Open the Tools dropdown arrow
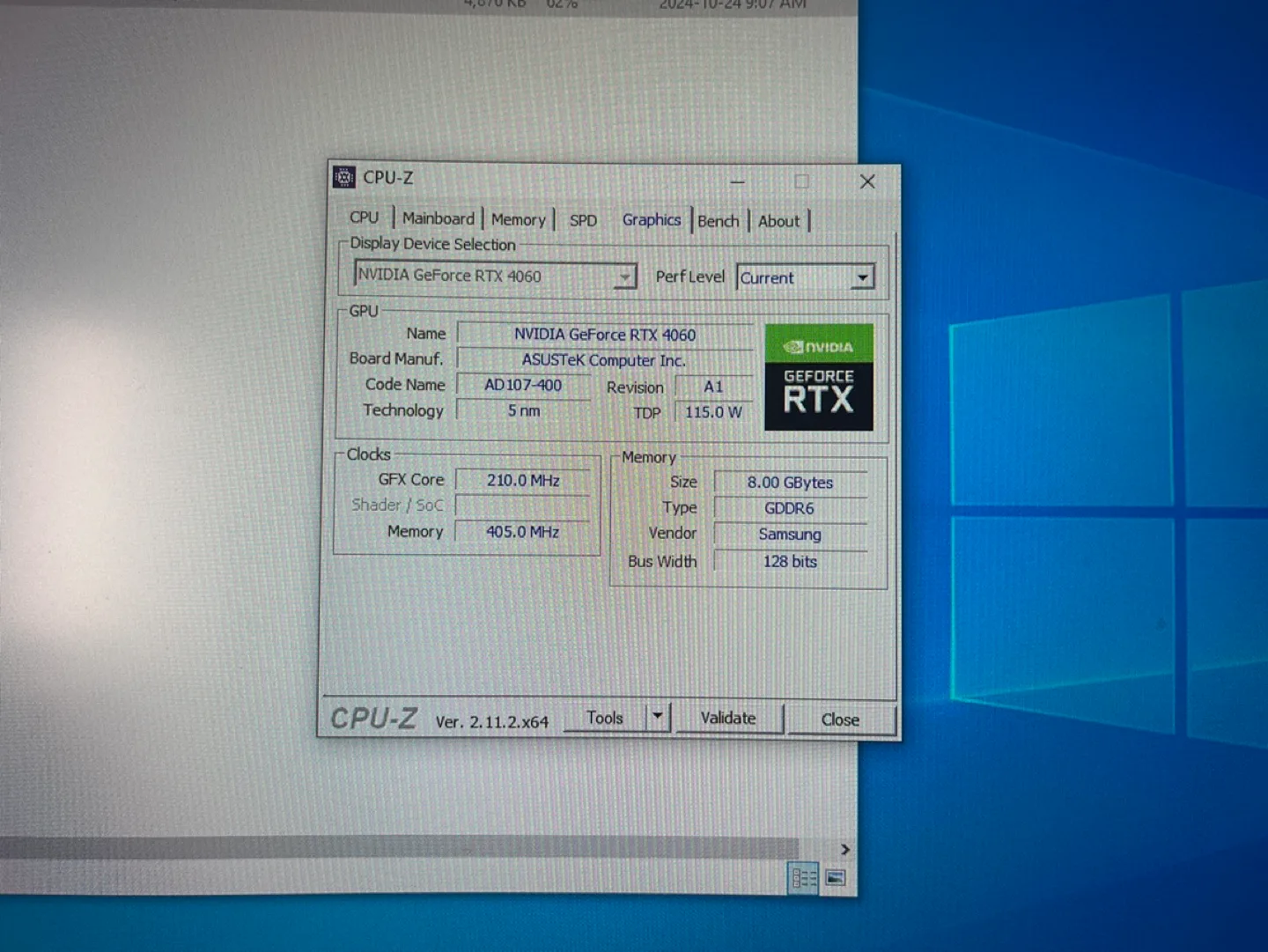 658,717
